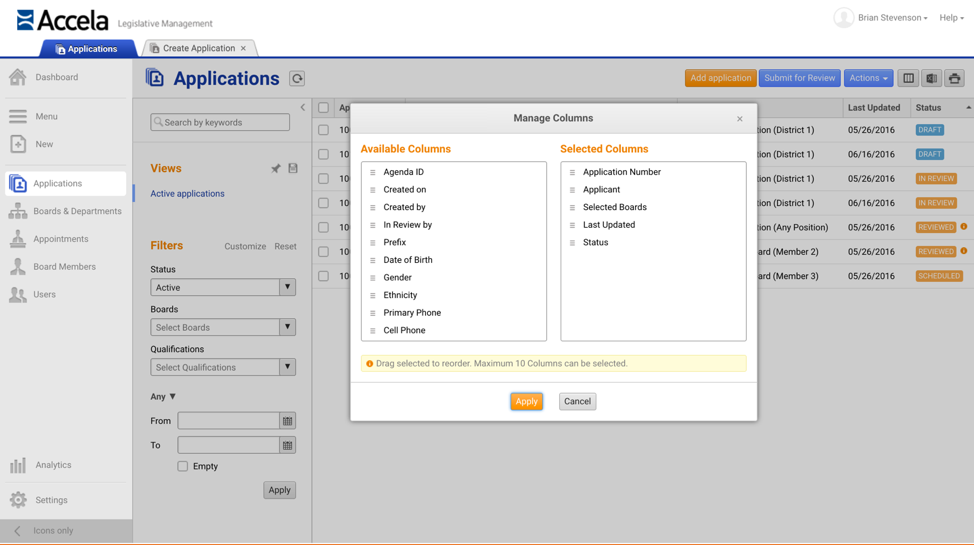Open the Brian Stevenson user menu
This screenshot has height=545, width=974.
893,17
